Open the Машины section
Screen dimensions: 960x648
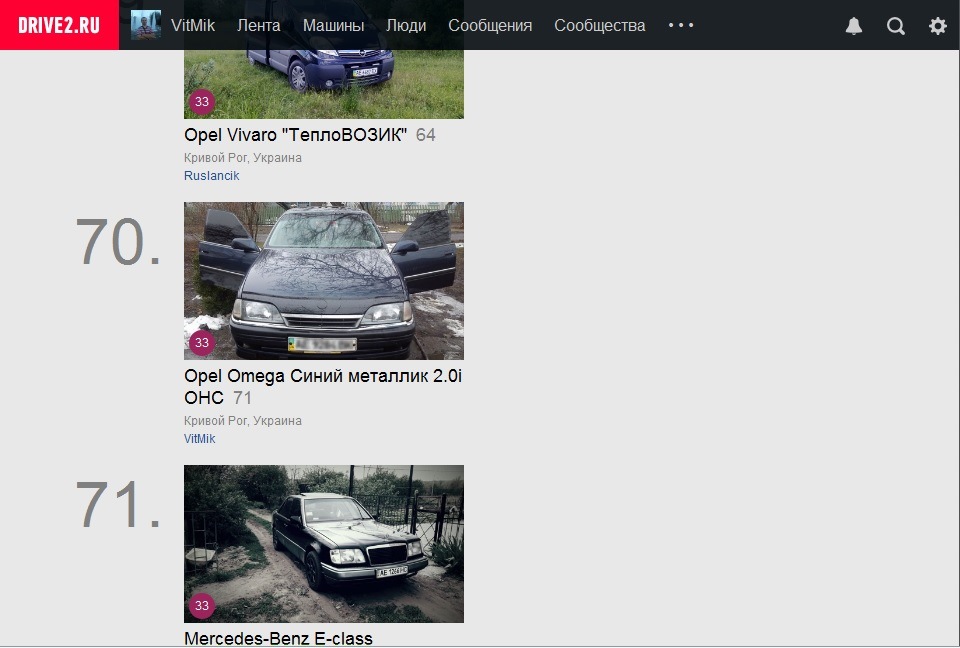tap(334, 26)
